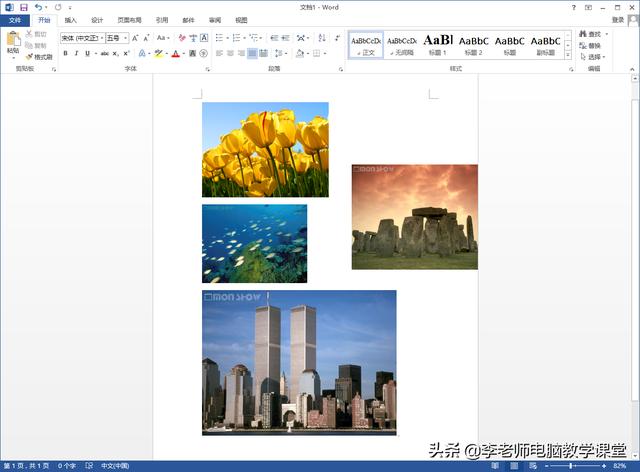The image size is (640, 472).
Task: Open the Change Case (Aa) dropdown
Action: (163, 38)
